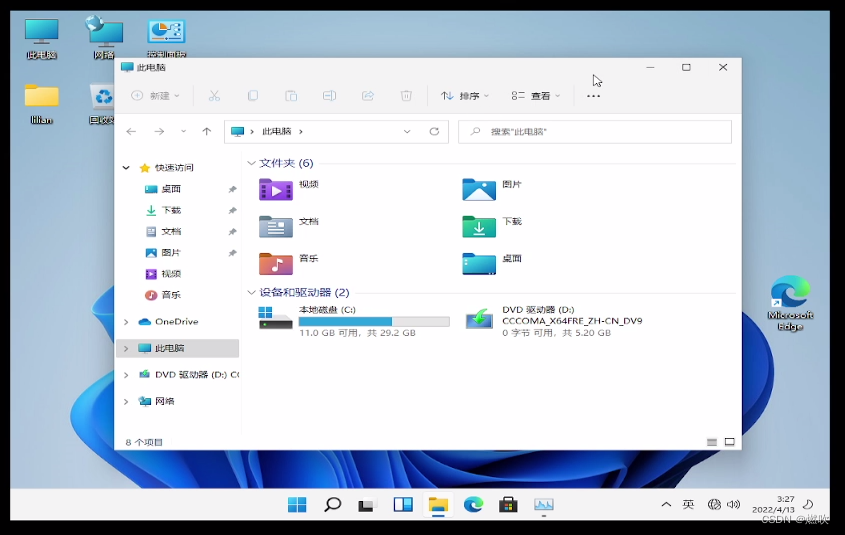Viewport: 845px width, 535px height.
Task: Open the 排序 sort dropdown
Action: pos(465,96)
